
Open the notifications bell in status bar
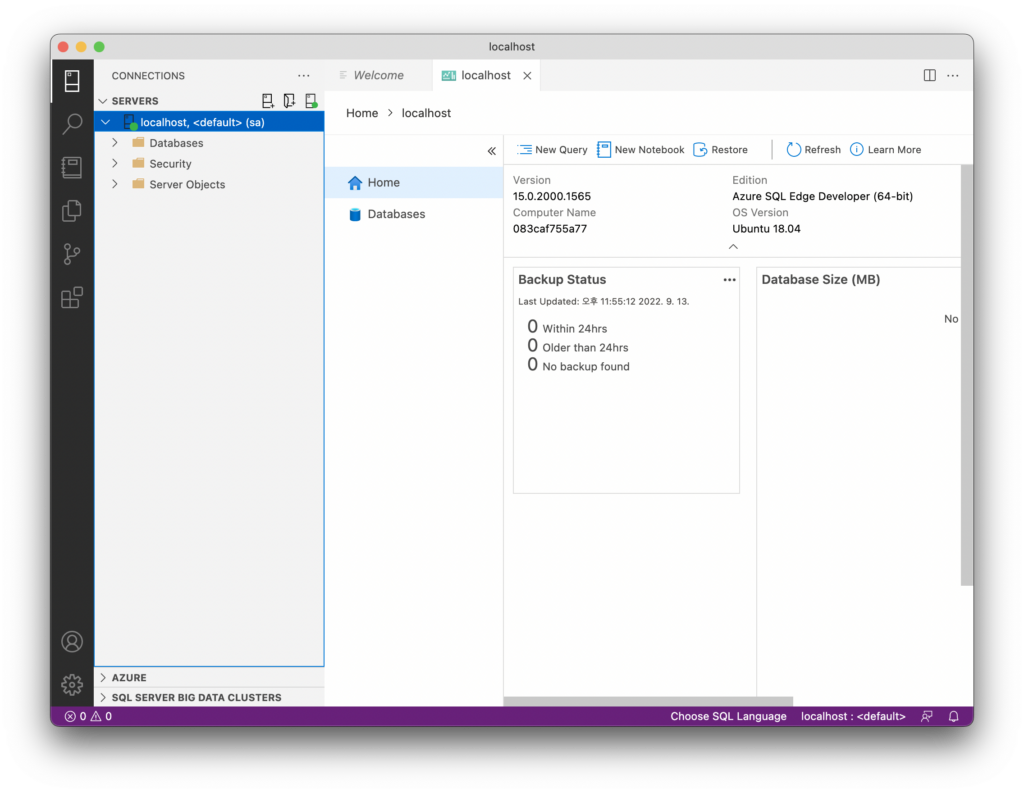click(953, 716)
